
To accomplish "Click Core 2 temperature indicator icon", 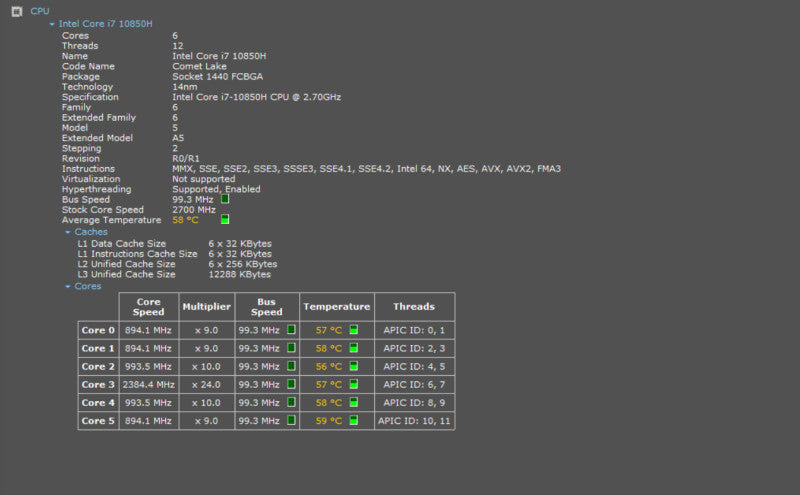I will [x=354, y=366].
